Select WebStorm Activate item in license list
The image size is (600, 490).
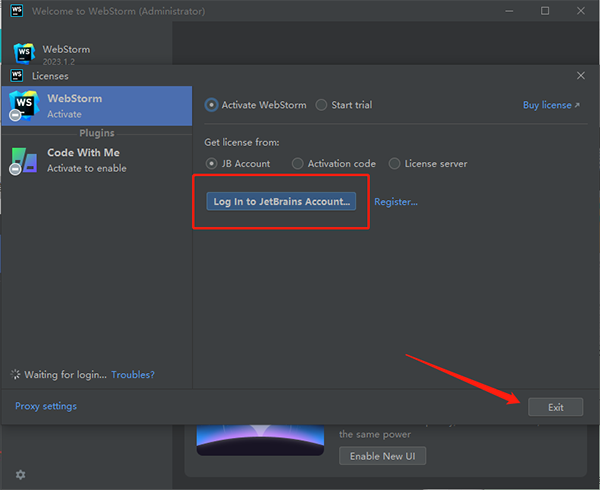coord(97,106)
